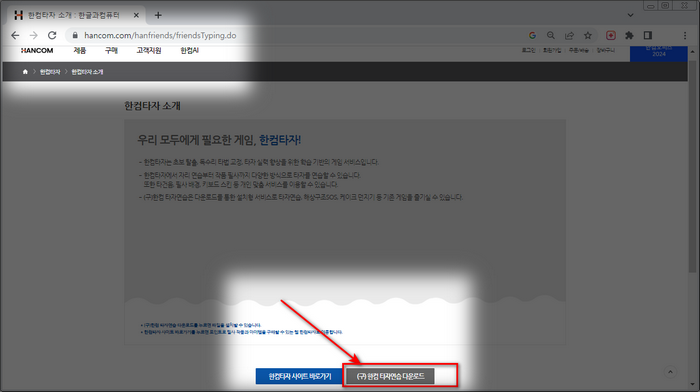Viewport: 700px width, 392px height.
Task: Click the HANCOM logo
Action: pyautogui.click(x=37, y=50)
